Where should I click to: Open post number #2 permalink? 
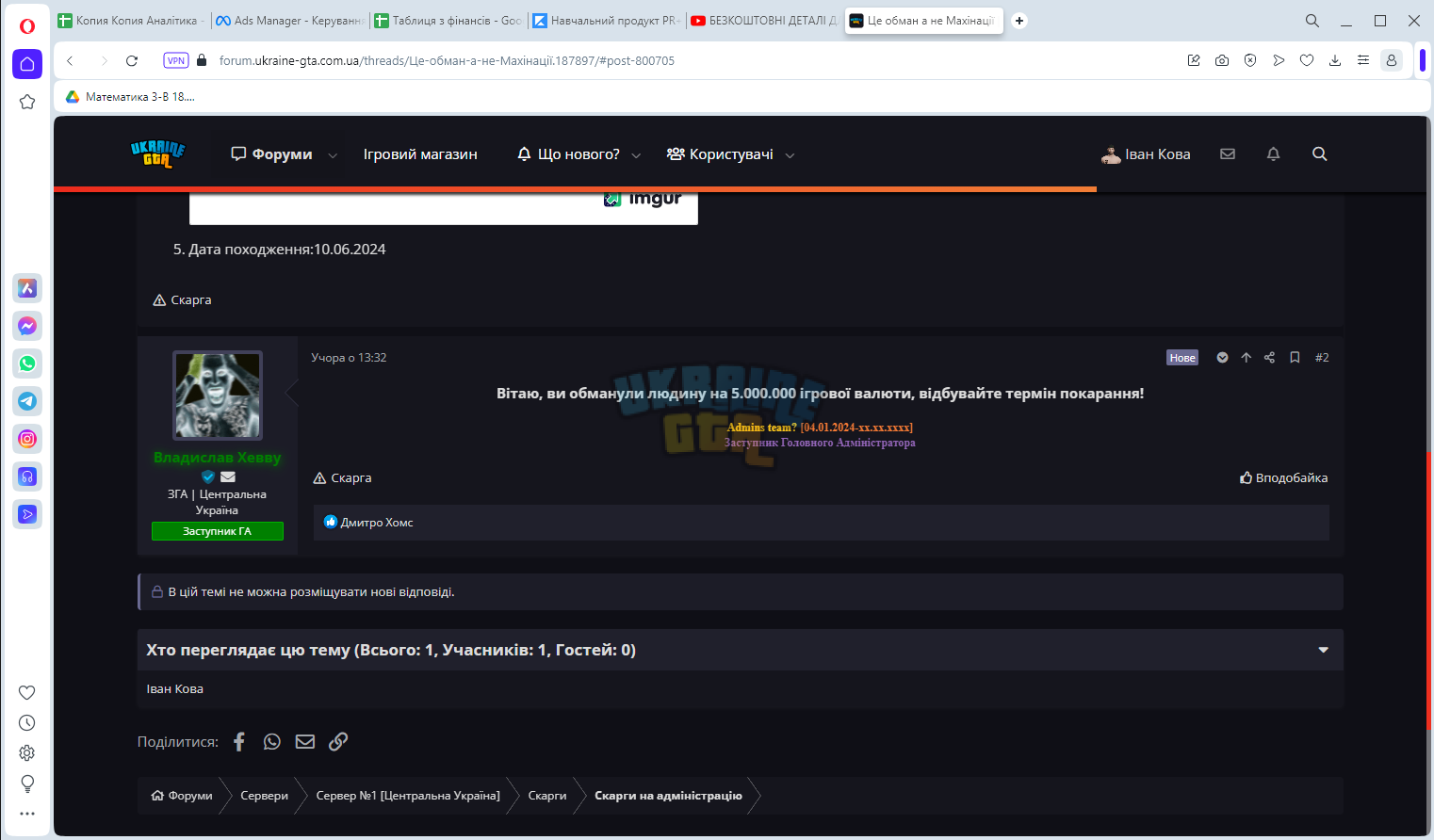point(1322,358)
